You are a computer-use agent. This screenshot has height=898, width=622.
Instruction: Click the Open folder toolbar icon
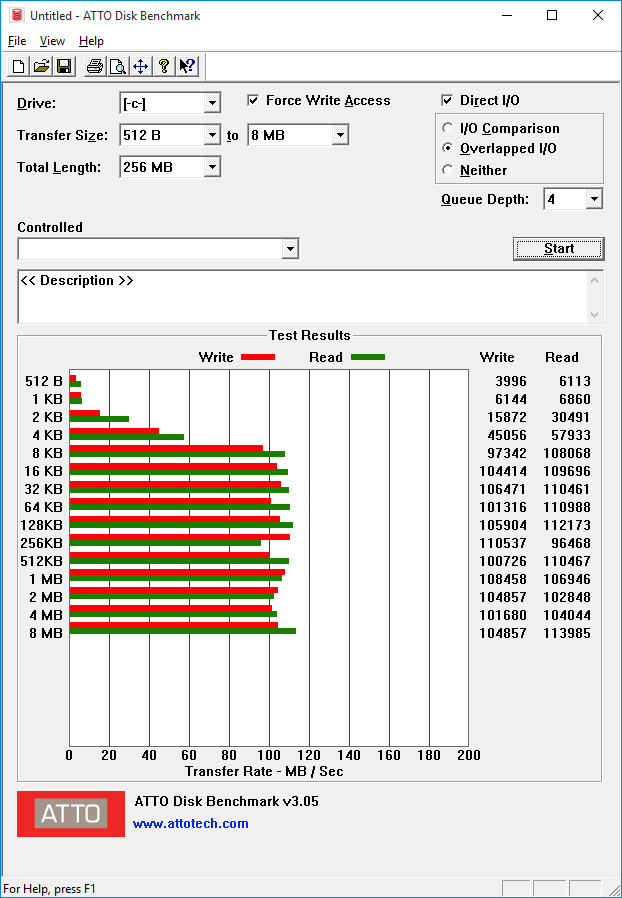(41, 67)
